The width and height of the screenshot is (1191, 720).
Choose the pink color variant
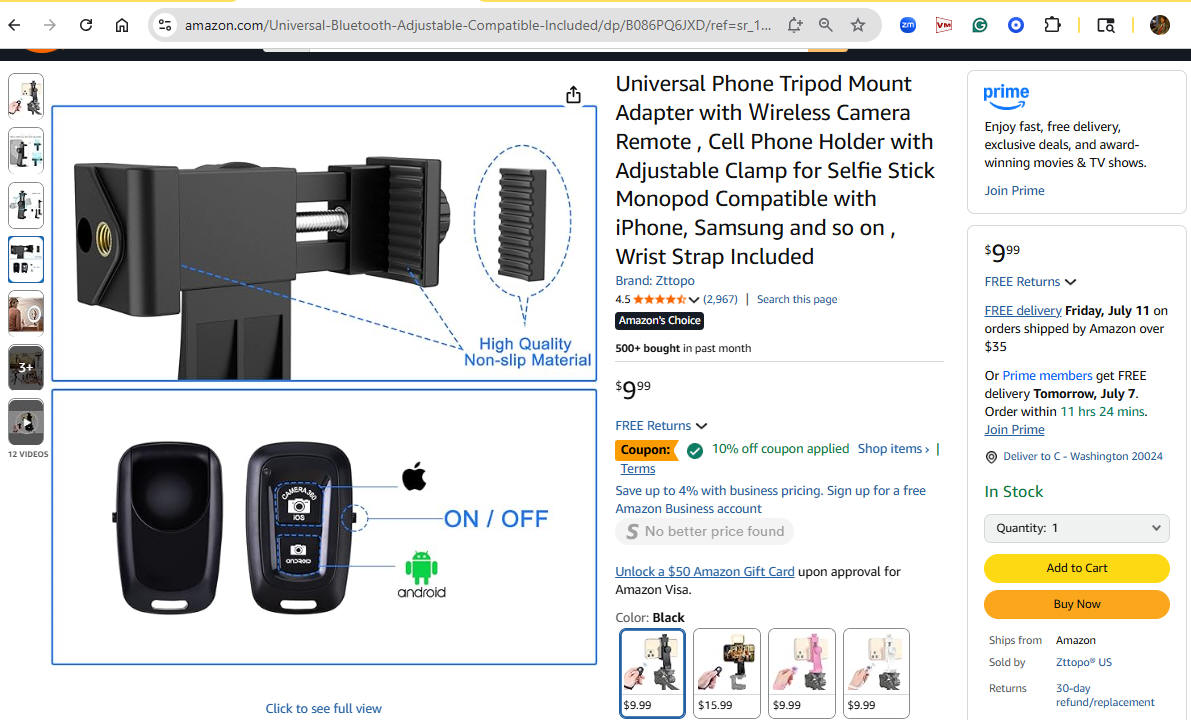coord(801,673)
